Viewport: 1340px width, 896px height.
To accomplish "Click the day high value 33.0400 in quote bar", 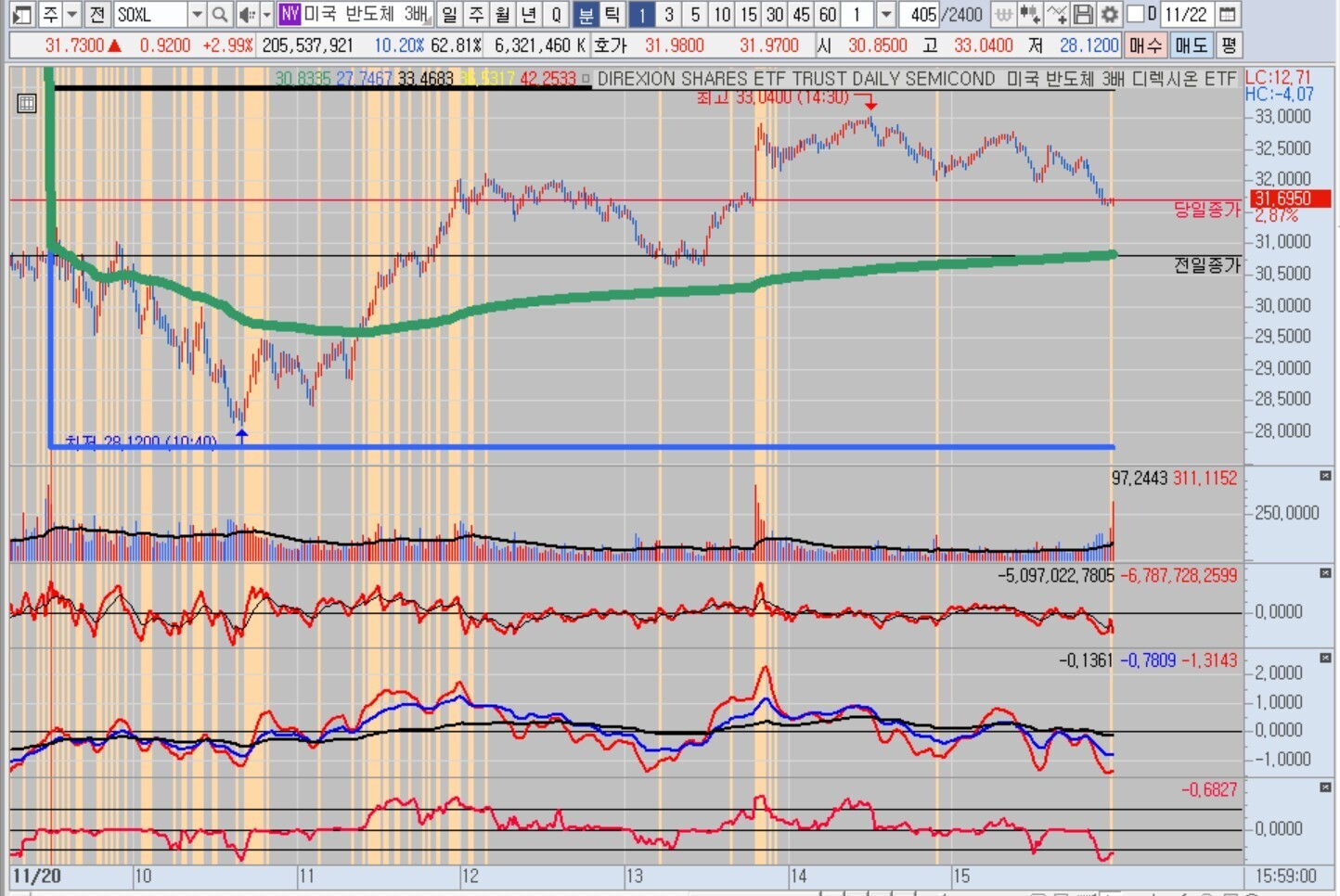I will pyautogui.click(x=984, y=45).
